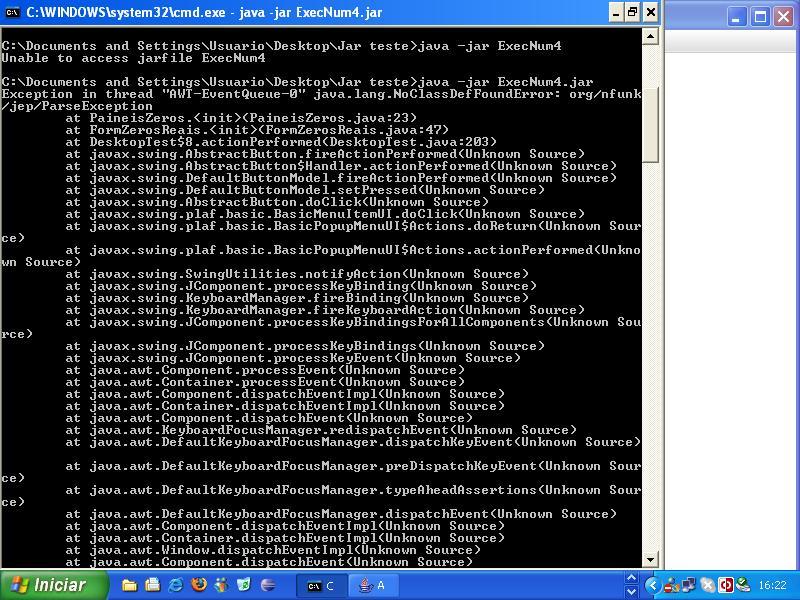Image resolution: width=800 pixels, height=600 pixels.
Task: Click the printer-like Quick Launch icon
Action: pyautogui.click(x=153, y=585)
